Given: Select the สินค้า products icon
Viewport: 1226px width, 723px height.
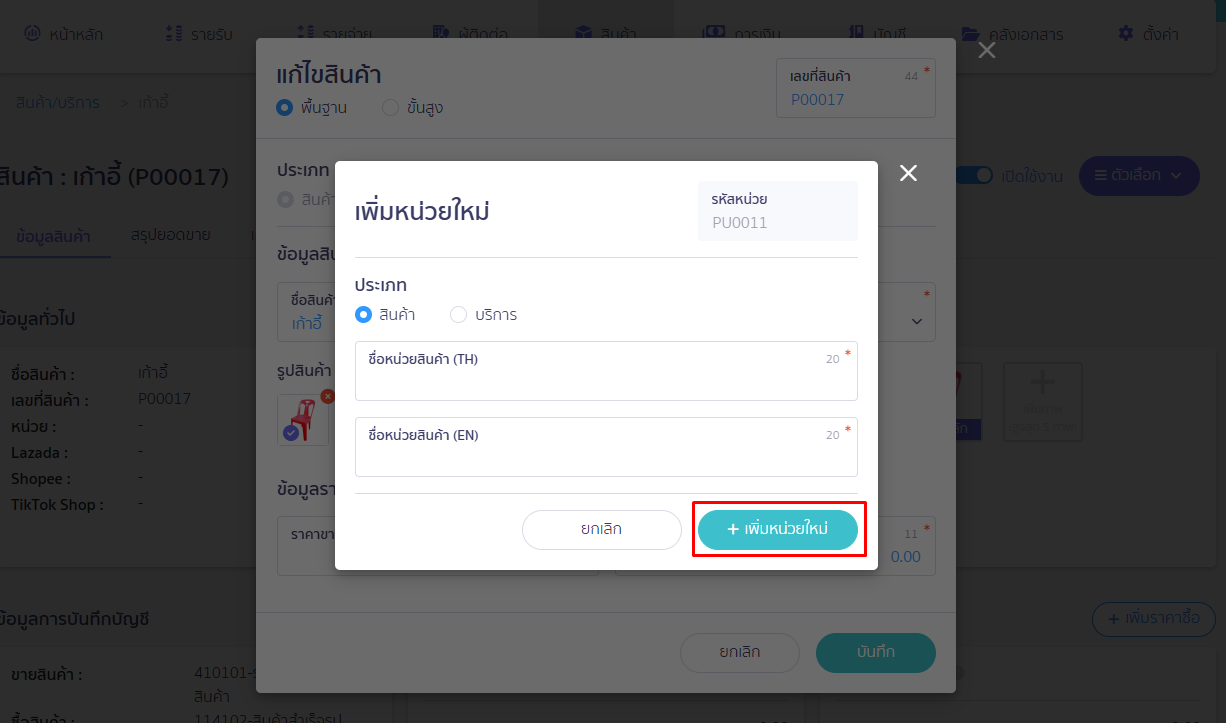Looking at the screenshot, I should 584,31.
